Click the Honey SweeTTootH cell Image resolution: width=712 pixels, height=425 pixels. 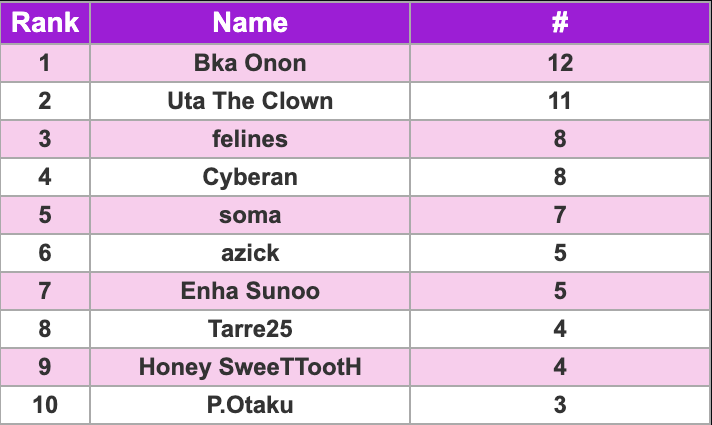[x=250, y=368]
